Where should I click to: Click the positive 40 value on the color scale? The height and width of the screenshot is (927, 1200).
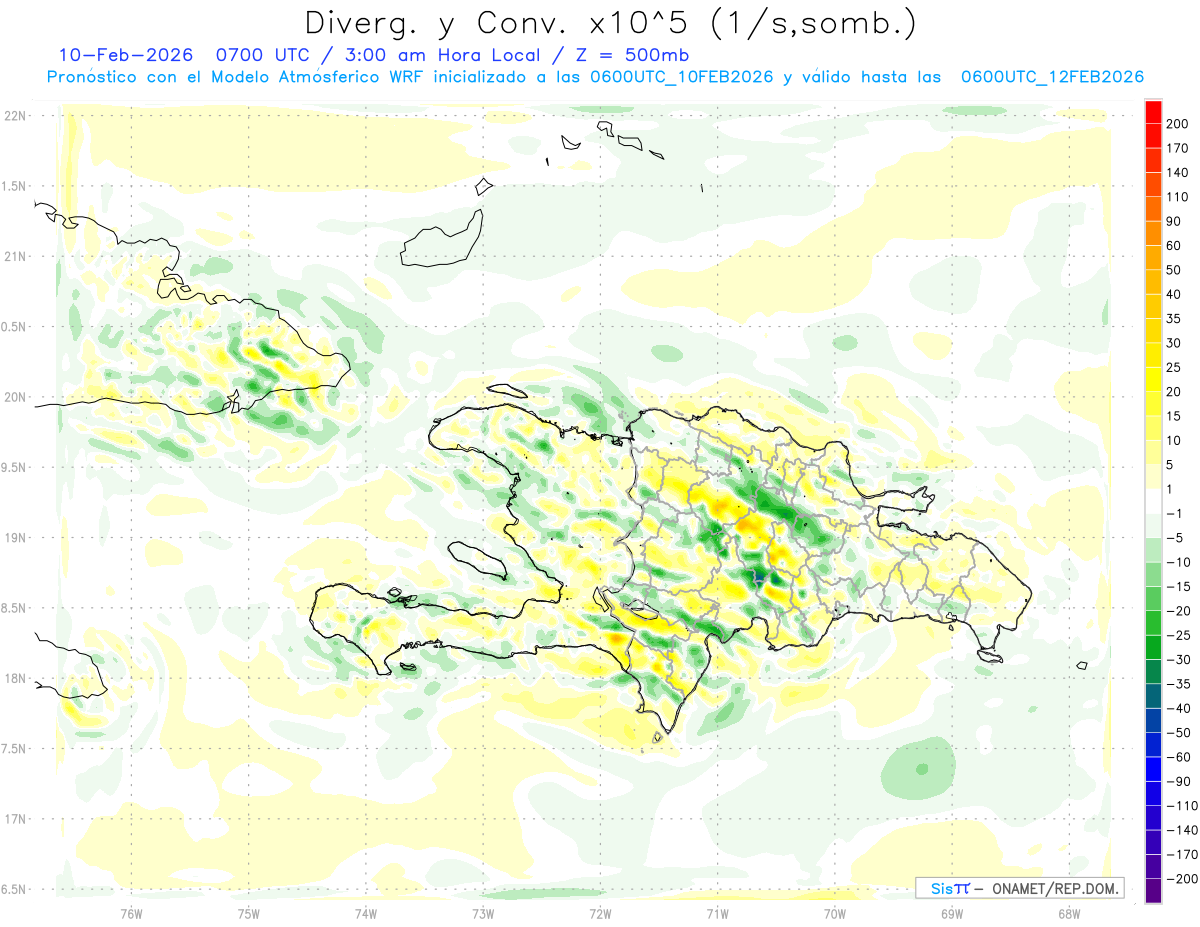pos(1175,294)
